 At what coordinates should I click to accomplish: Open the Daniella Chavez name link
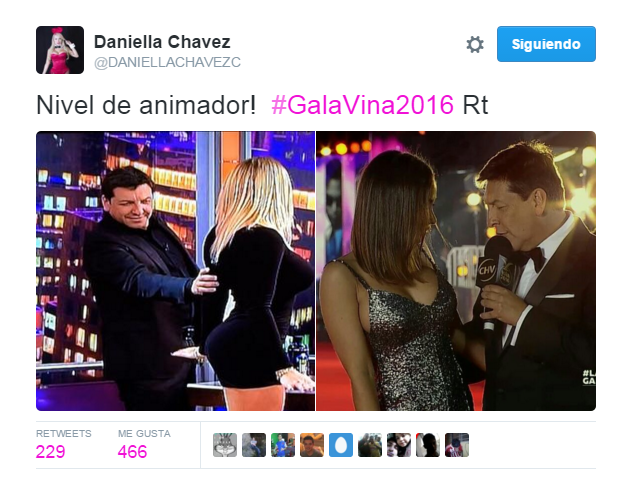(162, 41)
